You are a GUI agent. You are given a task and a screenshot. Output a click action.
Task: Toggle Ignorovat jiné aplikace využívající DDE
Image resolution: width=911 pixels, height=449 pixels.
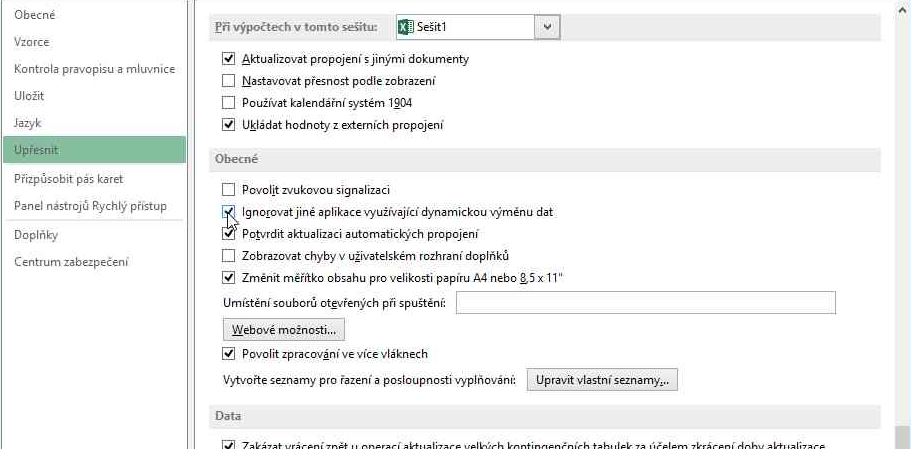click(x=229, y=212)
